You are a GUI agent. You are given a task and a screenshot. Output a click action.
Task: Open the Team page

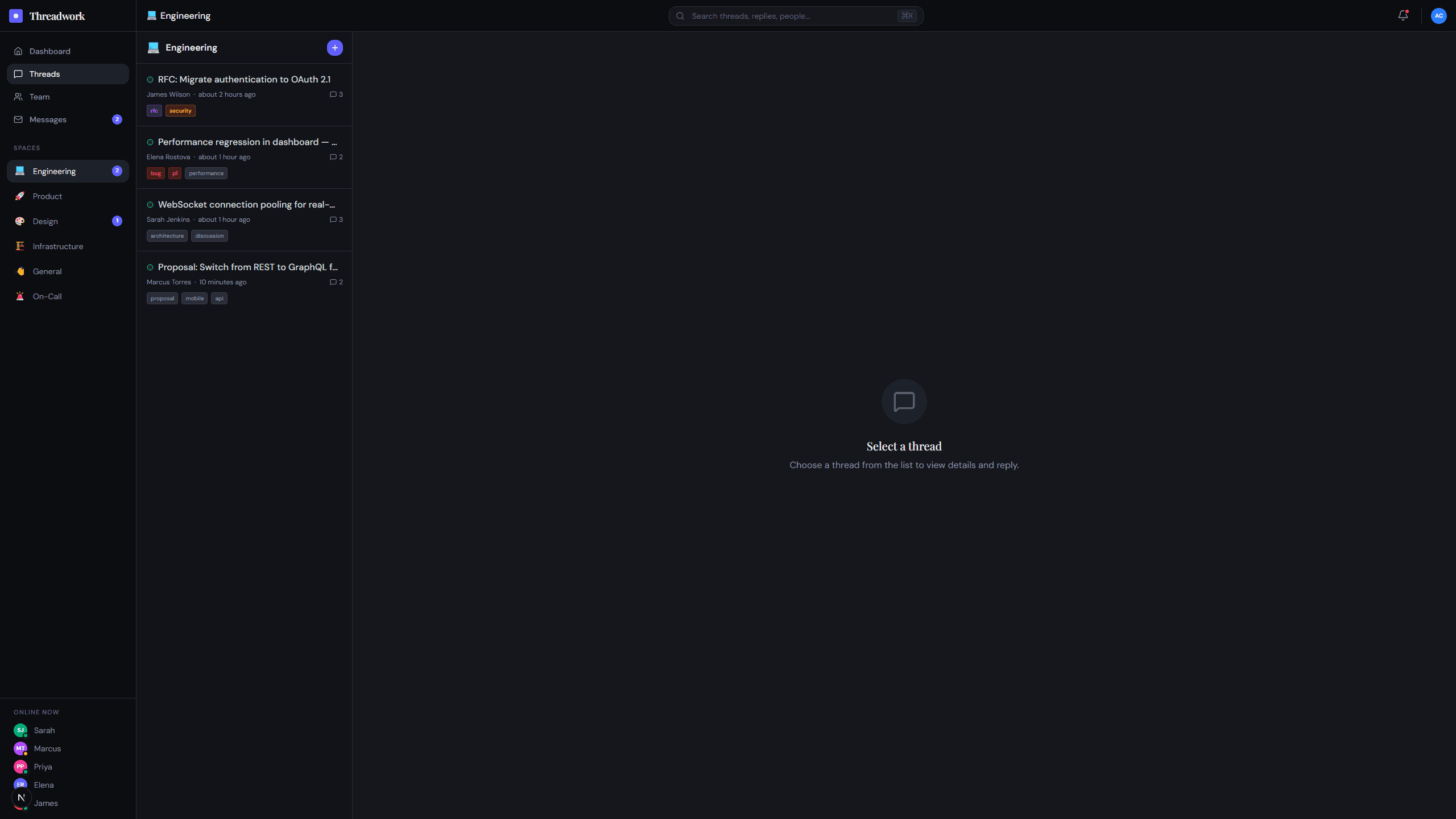click(x=68, y=97)
